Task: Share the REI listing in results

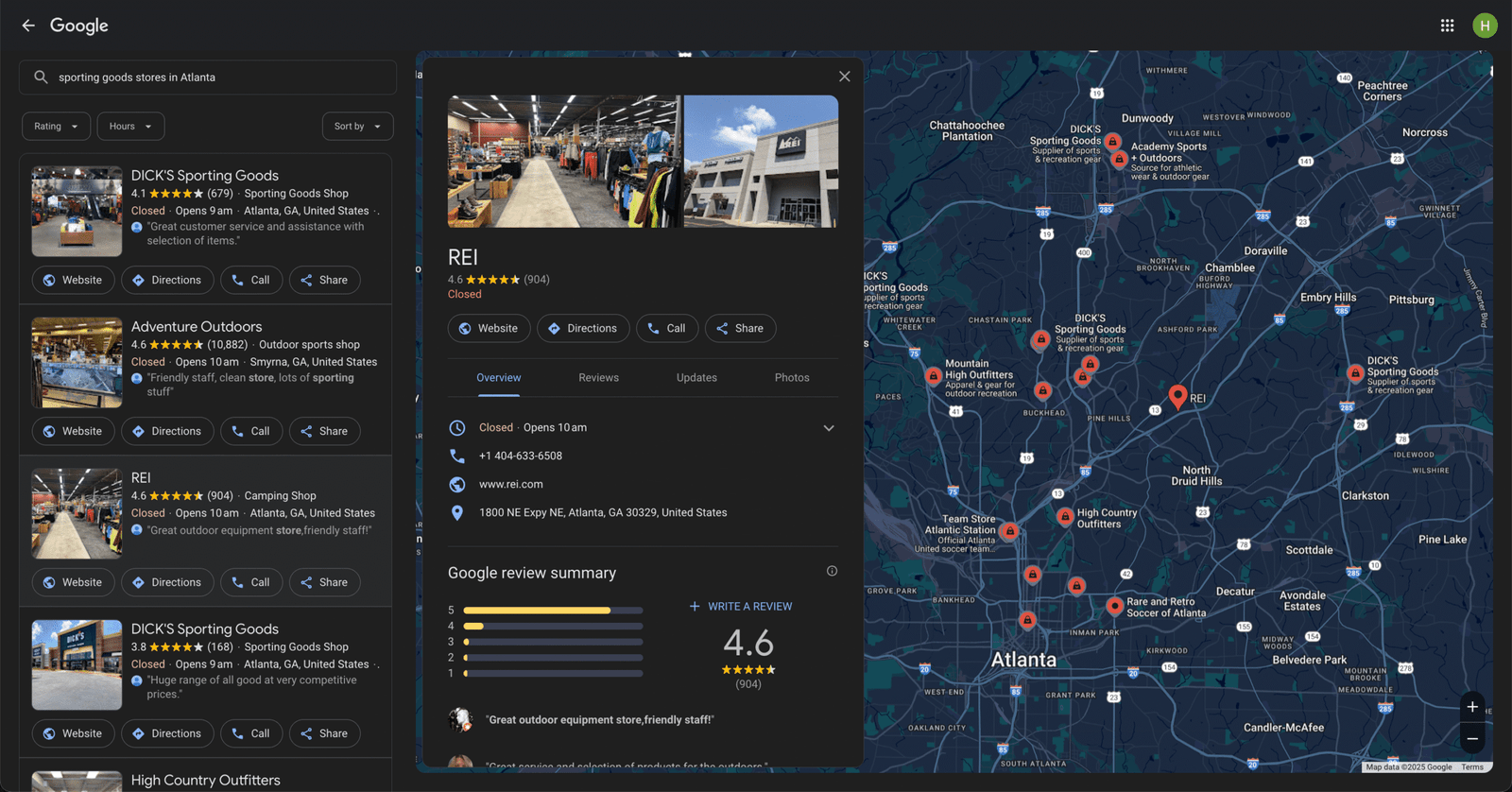Action: coord(324,583)
